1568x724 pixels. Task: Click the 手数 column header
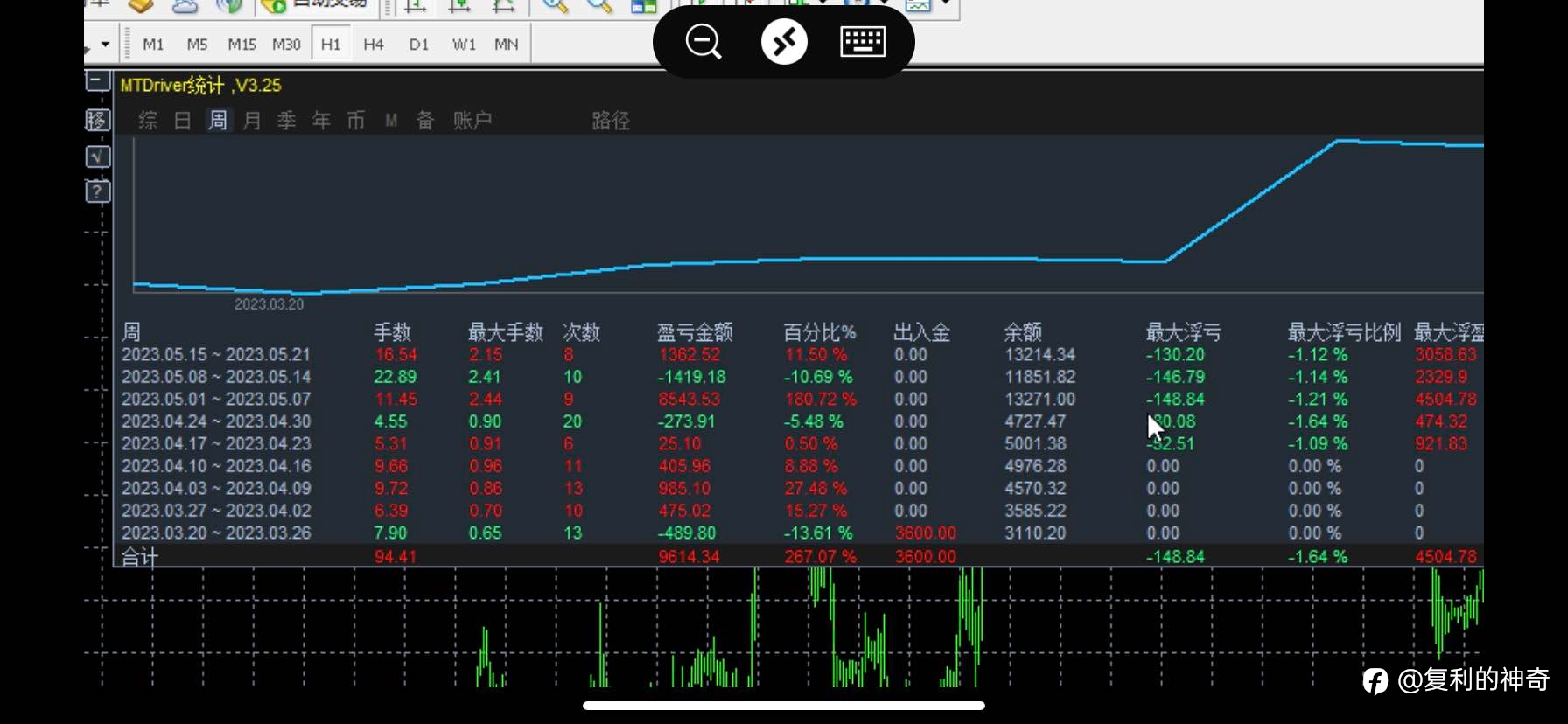(x=392, y=332)
